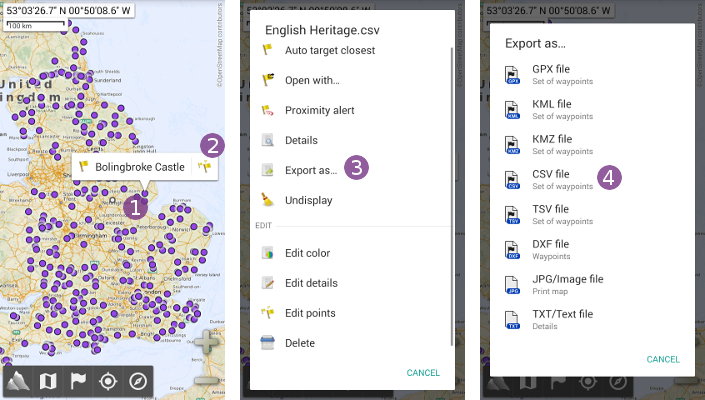Viewport: 705px width, 400px height.
Task: Tap the Details magnifier icon
Action: (x=268, y=140)
